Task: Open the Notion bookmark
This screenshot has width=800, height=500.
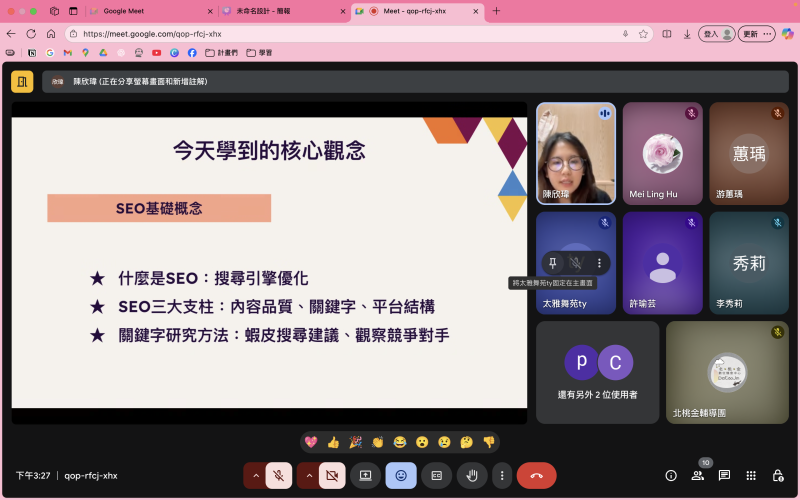Action: pos(32,53)
